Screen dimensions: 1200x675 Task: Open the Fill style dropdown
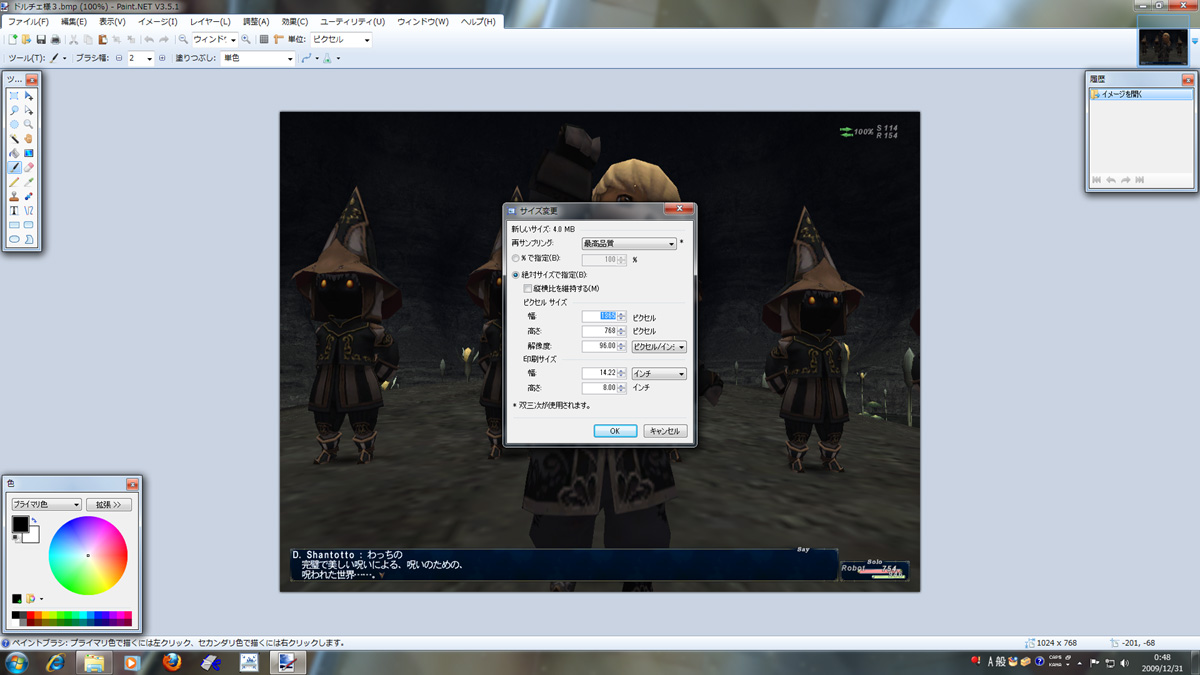(258, 58)
